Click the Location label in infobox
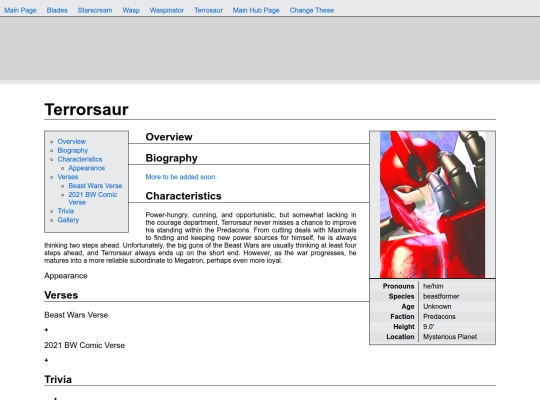The image size is (540, 405). point(400,337)
